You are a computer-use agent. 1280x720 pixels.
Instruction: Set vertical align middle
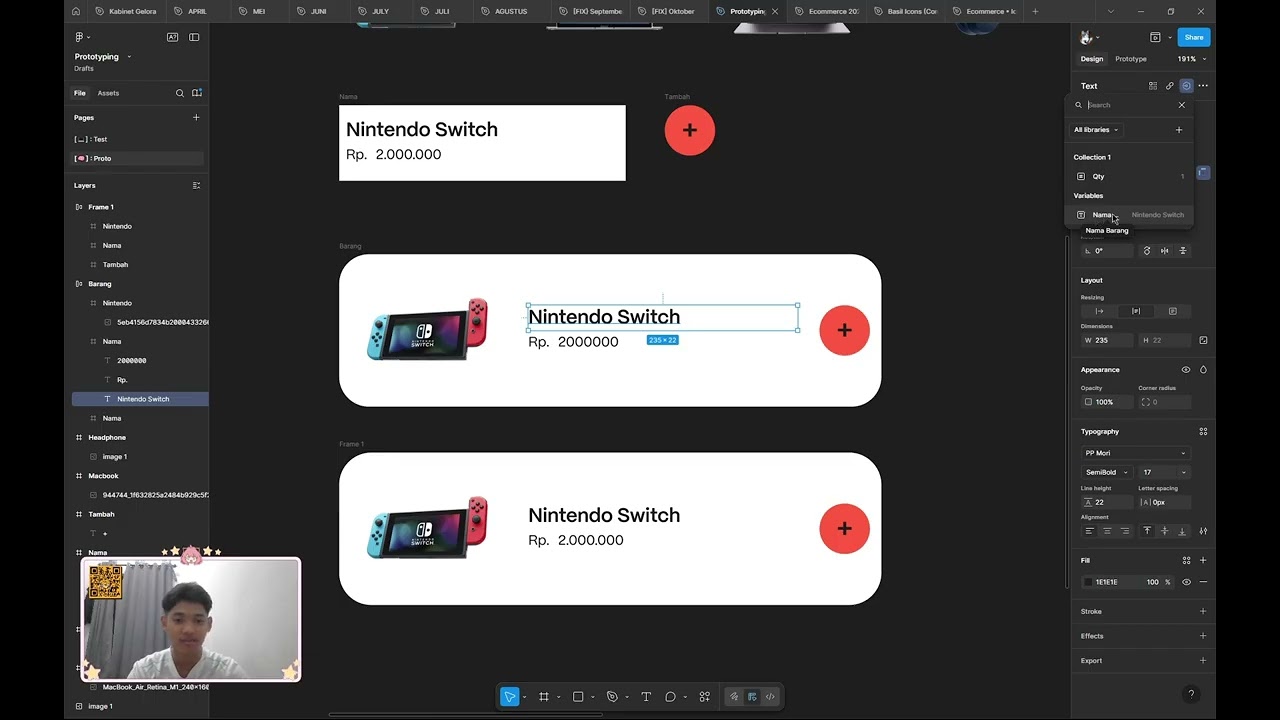point(1164,531)
